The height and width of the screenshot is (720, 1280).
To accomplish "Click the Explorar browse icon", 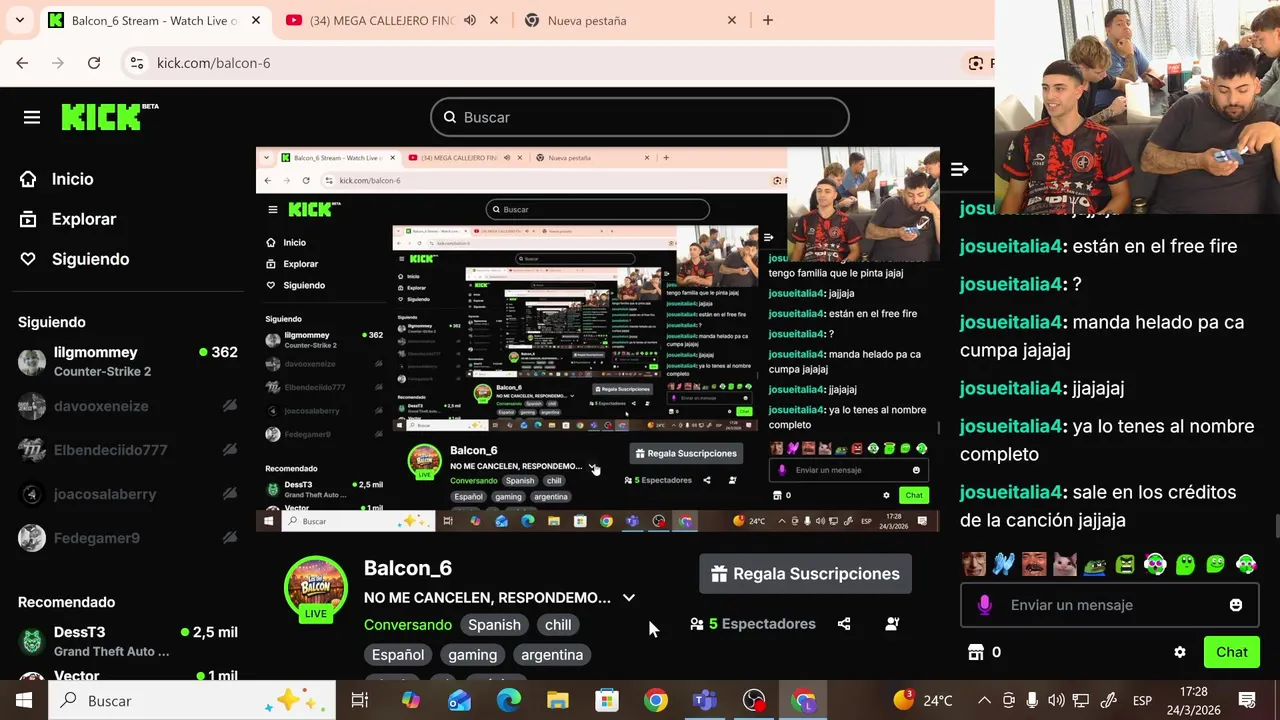I will (28, 219).
